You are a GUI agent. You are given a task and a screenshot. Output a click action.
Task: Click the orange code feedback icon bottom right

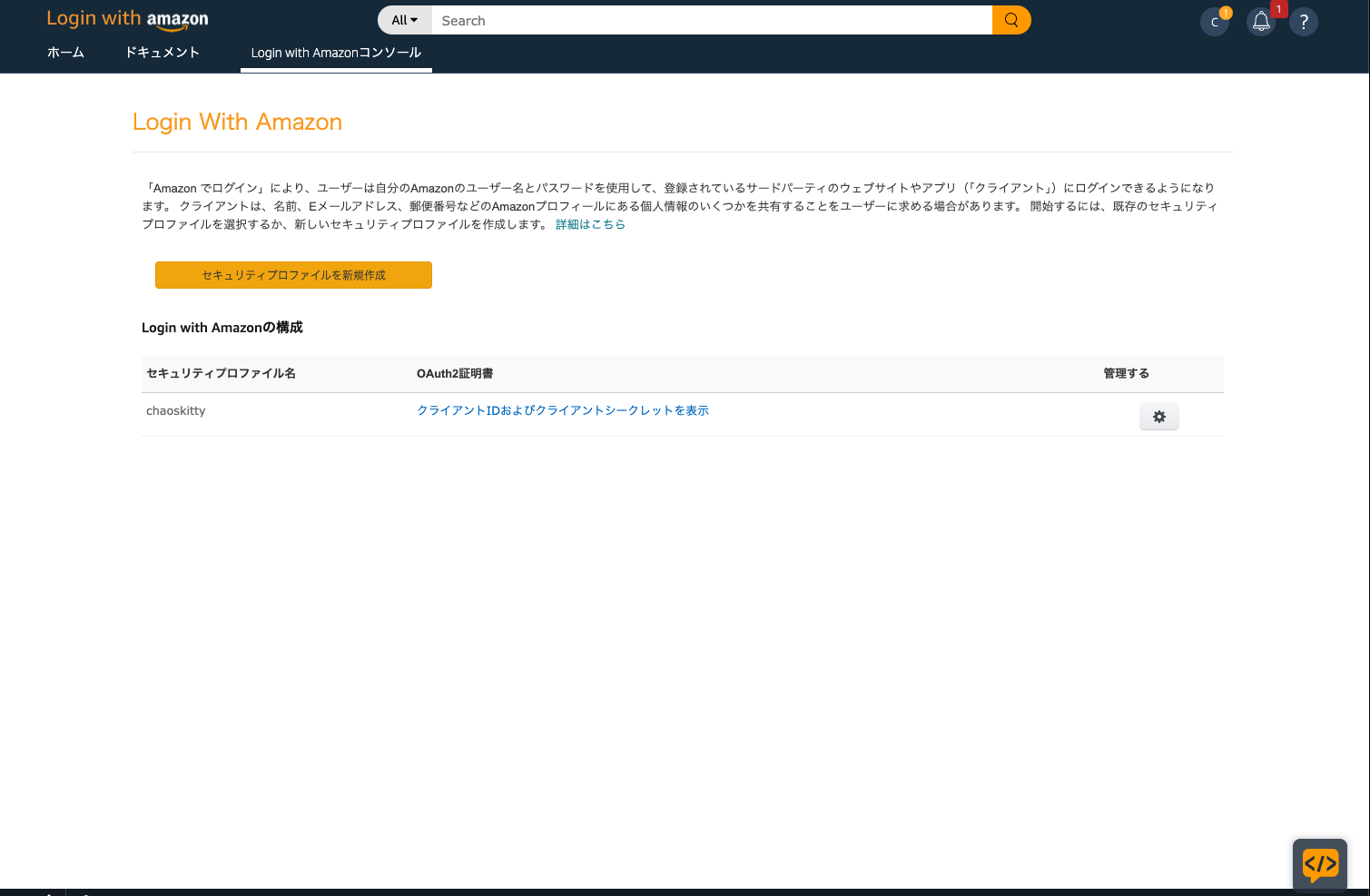pyautogui.click(x=1320, y=864)
